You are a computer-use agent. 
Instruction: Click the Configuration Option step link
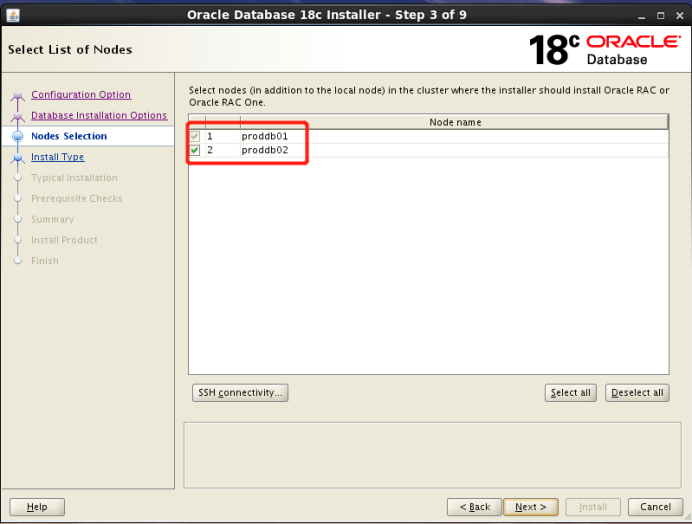(x=81, y=94)
